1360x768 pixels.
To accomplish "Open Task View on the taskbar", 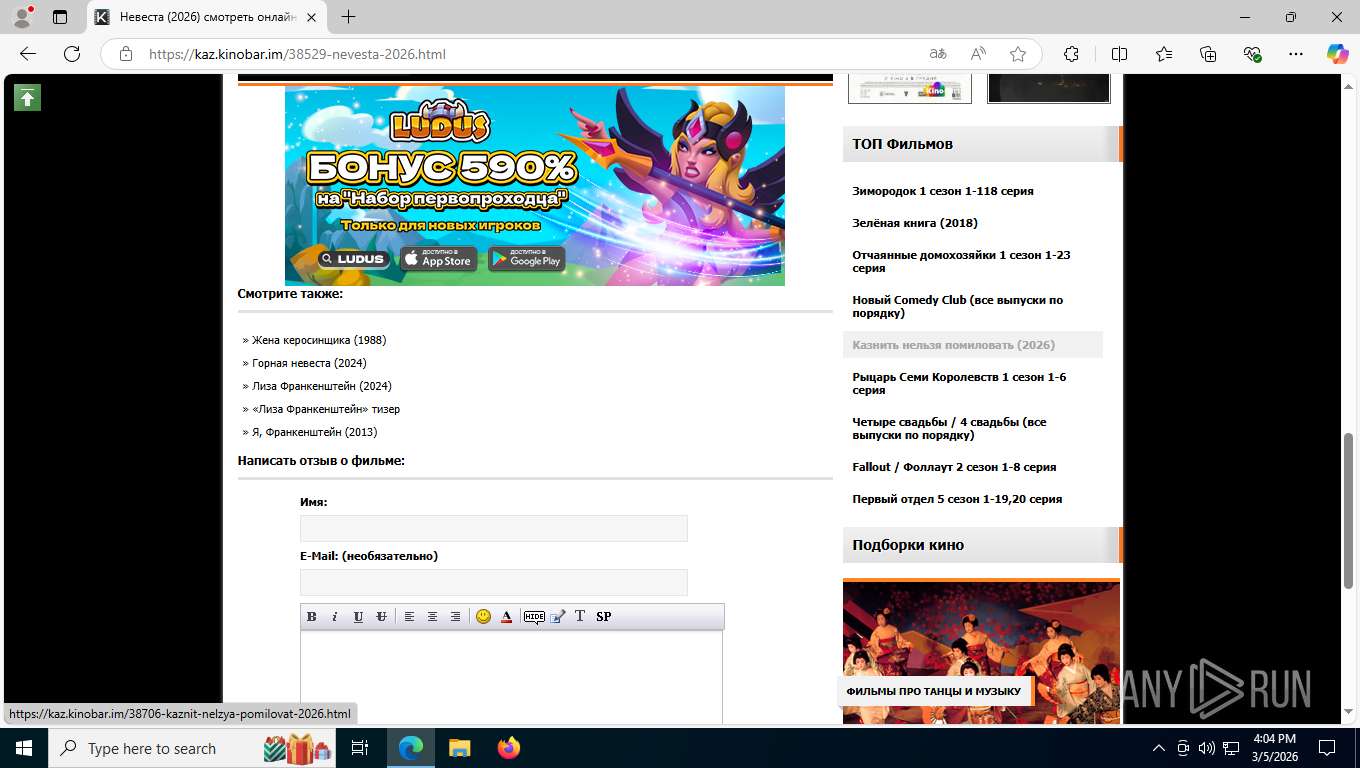I will point(360,748).
